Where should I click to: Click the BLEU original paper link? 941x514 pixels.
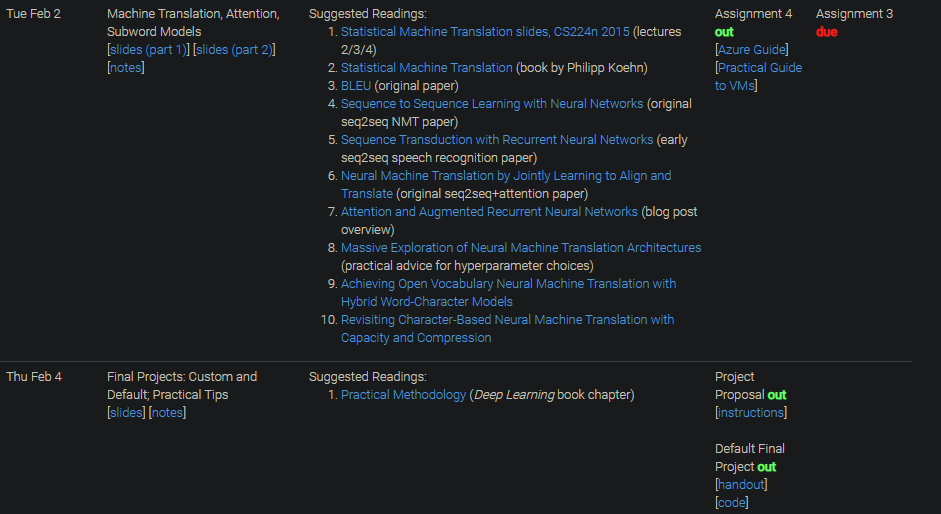(x=355, y=86)
